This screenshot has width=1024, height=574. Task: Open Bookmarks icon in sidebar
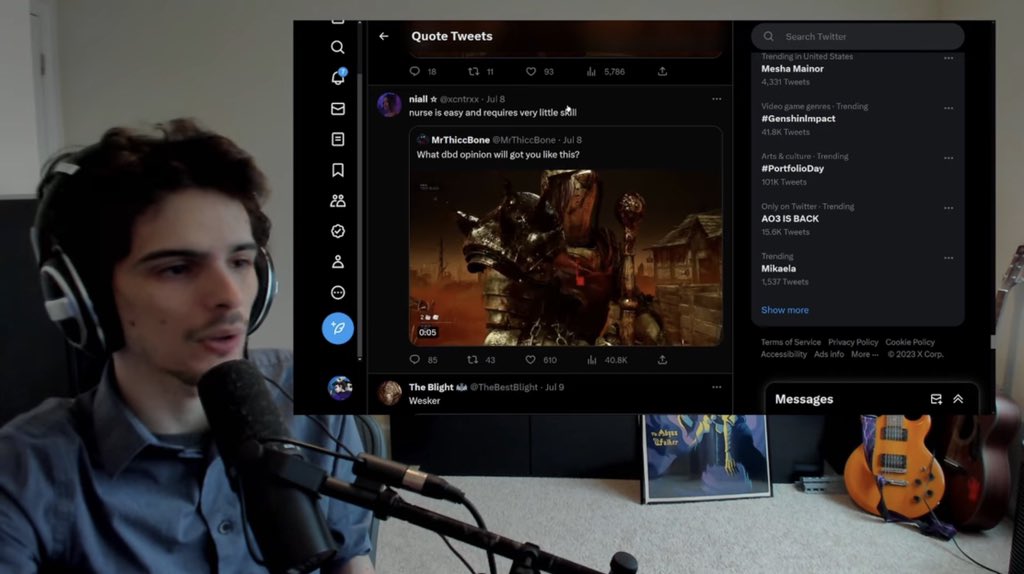point(338,170)
